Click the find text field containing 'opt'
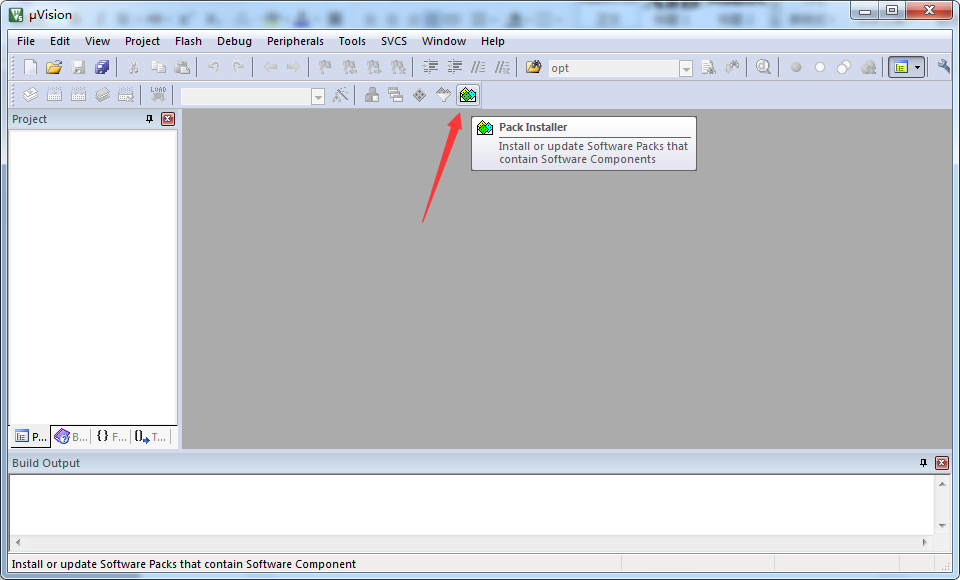 point(613,69)
